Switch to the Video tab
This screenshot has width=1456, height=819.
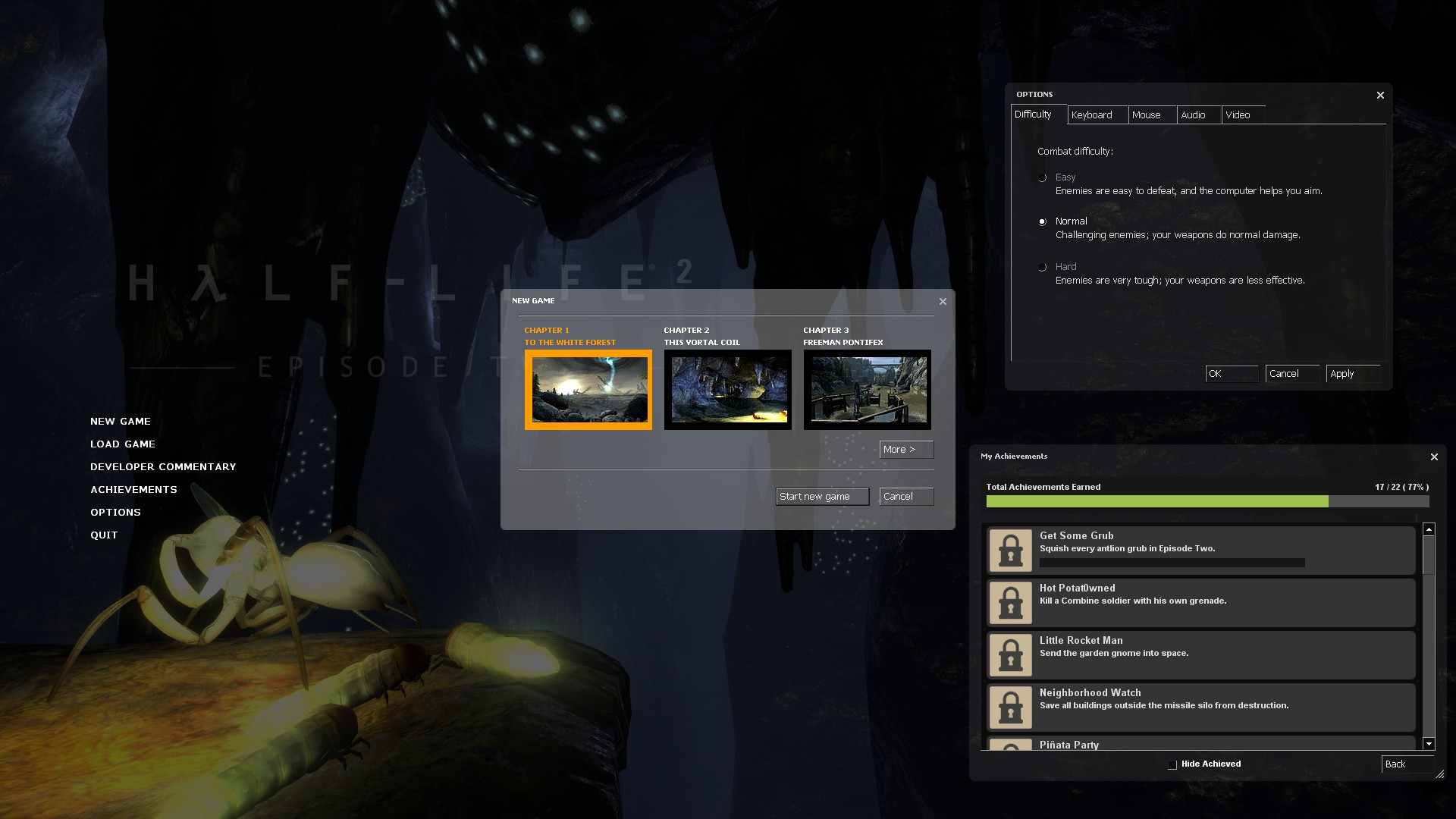click(x=1244, y=115)
